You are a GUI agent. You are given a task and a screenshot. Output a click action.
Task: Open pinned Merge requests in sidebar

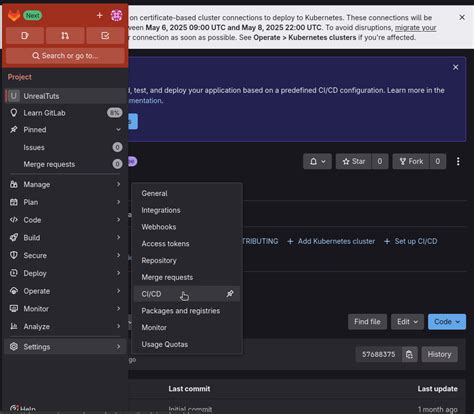[x=66, y=164]
